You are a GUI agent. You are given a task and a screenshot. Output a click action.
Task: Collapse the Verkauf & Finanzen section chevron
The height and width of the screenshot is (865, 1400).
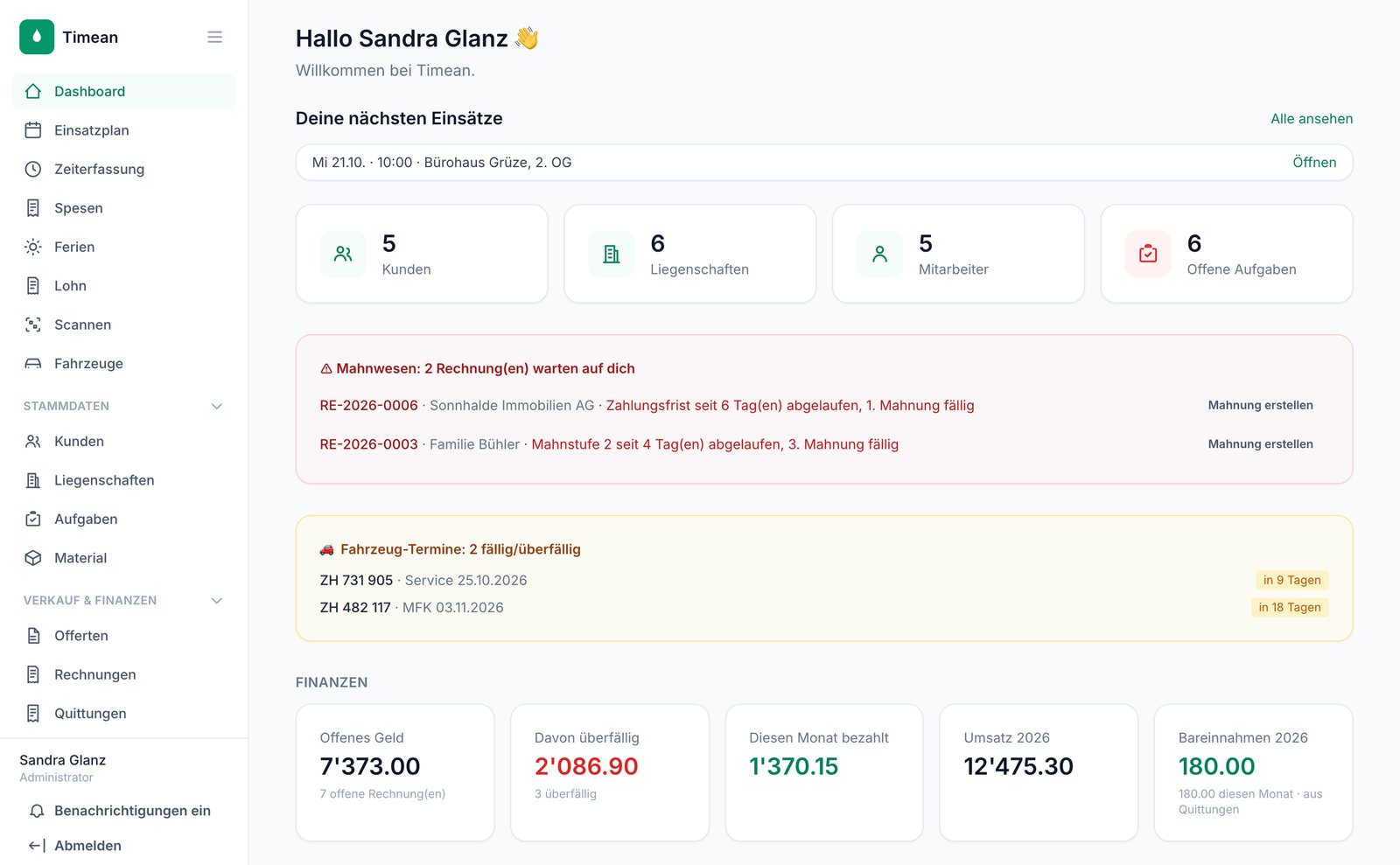(x=217, y=600)
